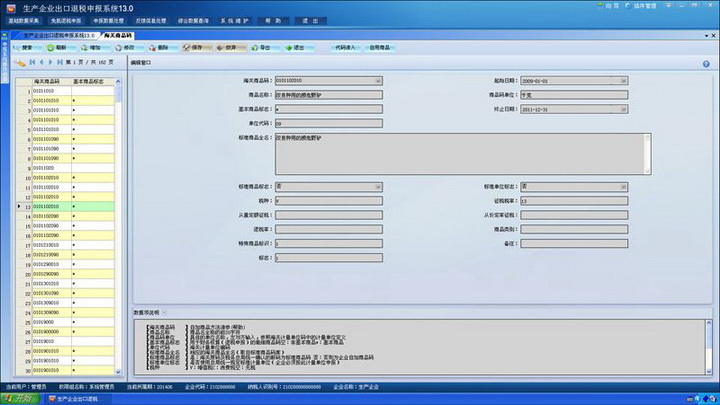Click the 自用商品 button

380,48
